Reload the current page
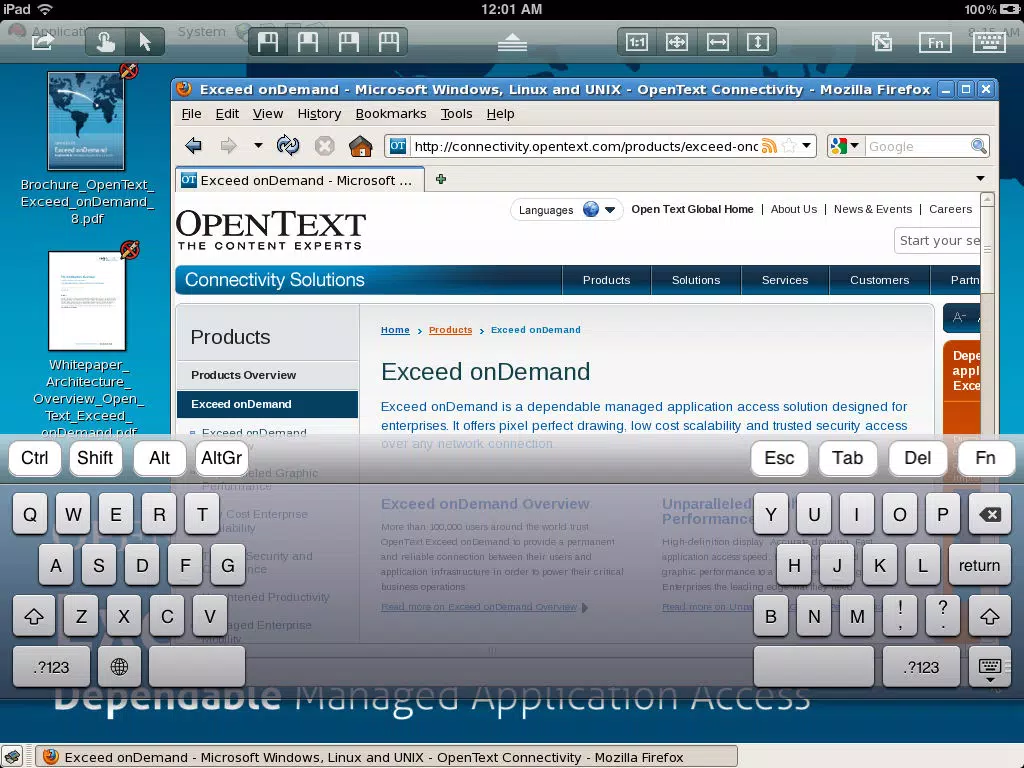The image size is (1024, 768). tap(288, 146)
